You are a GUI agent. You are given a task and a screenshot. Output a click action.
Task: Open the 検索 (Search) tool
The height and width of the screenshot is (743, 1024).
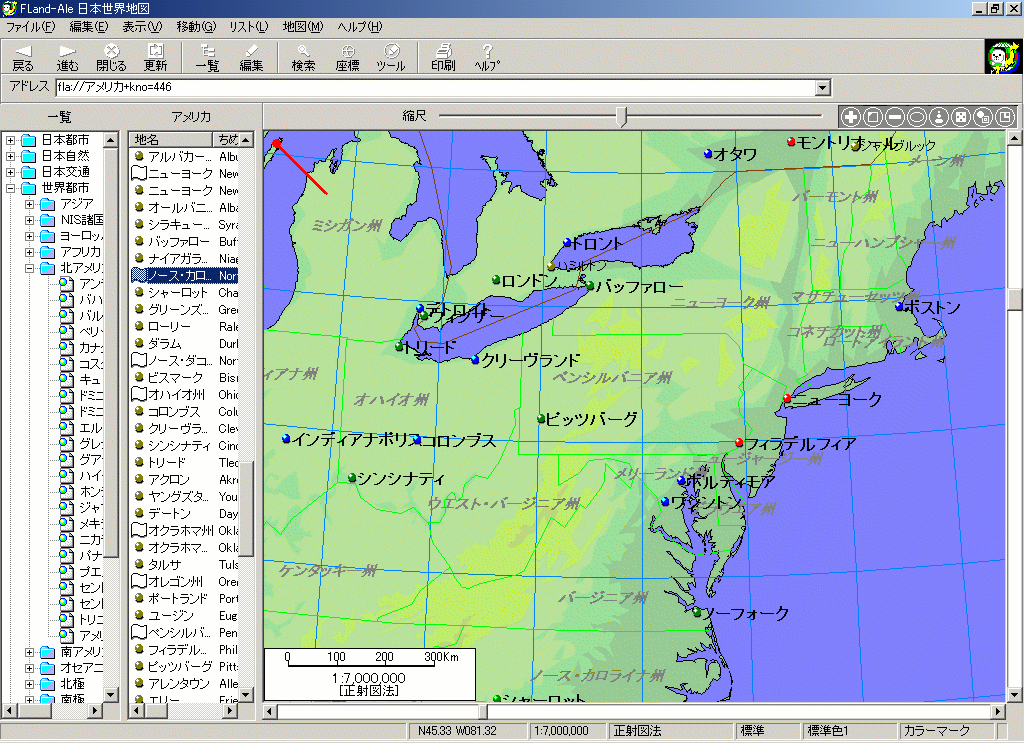(303, 57)
